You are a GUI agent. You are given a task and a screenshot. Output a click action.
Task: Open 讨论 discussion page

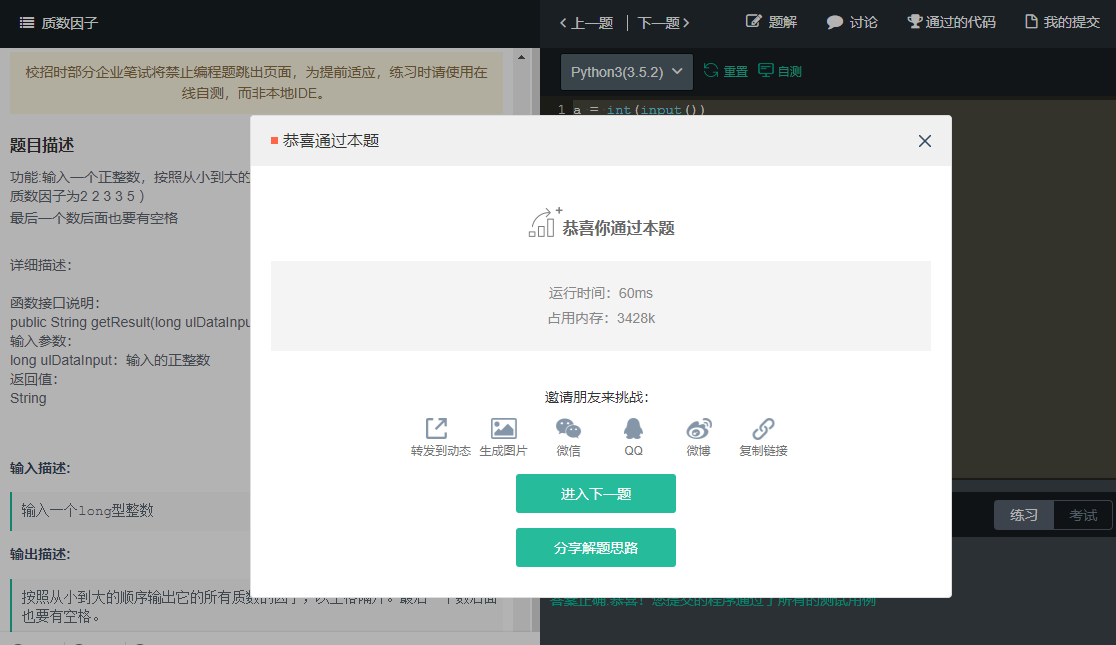852,22
